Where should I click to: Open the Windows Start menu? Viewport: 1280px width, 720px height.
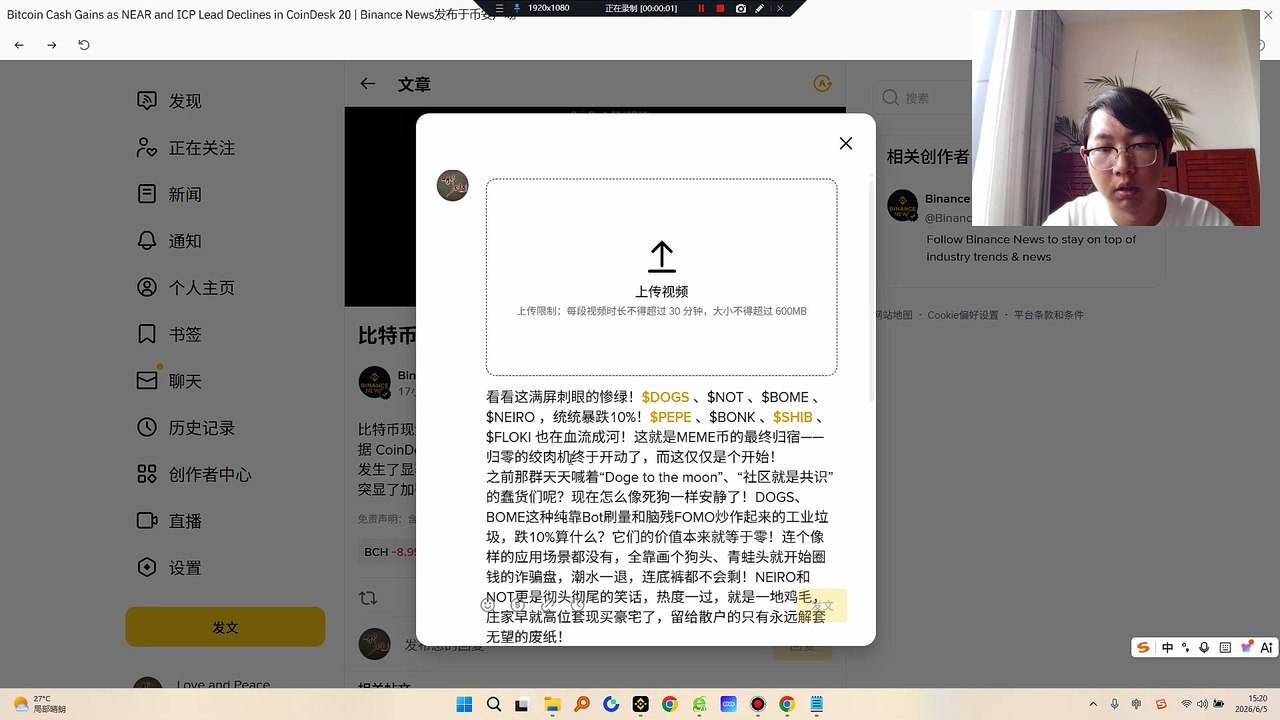tap(464, 705)
